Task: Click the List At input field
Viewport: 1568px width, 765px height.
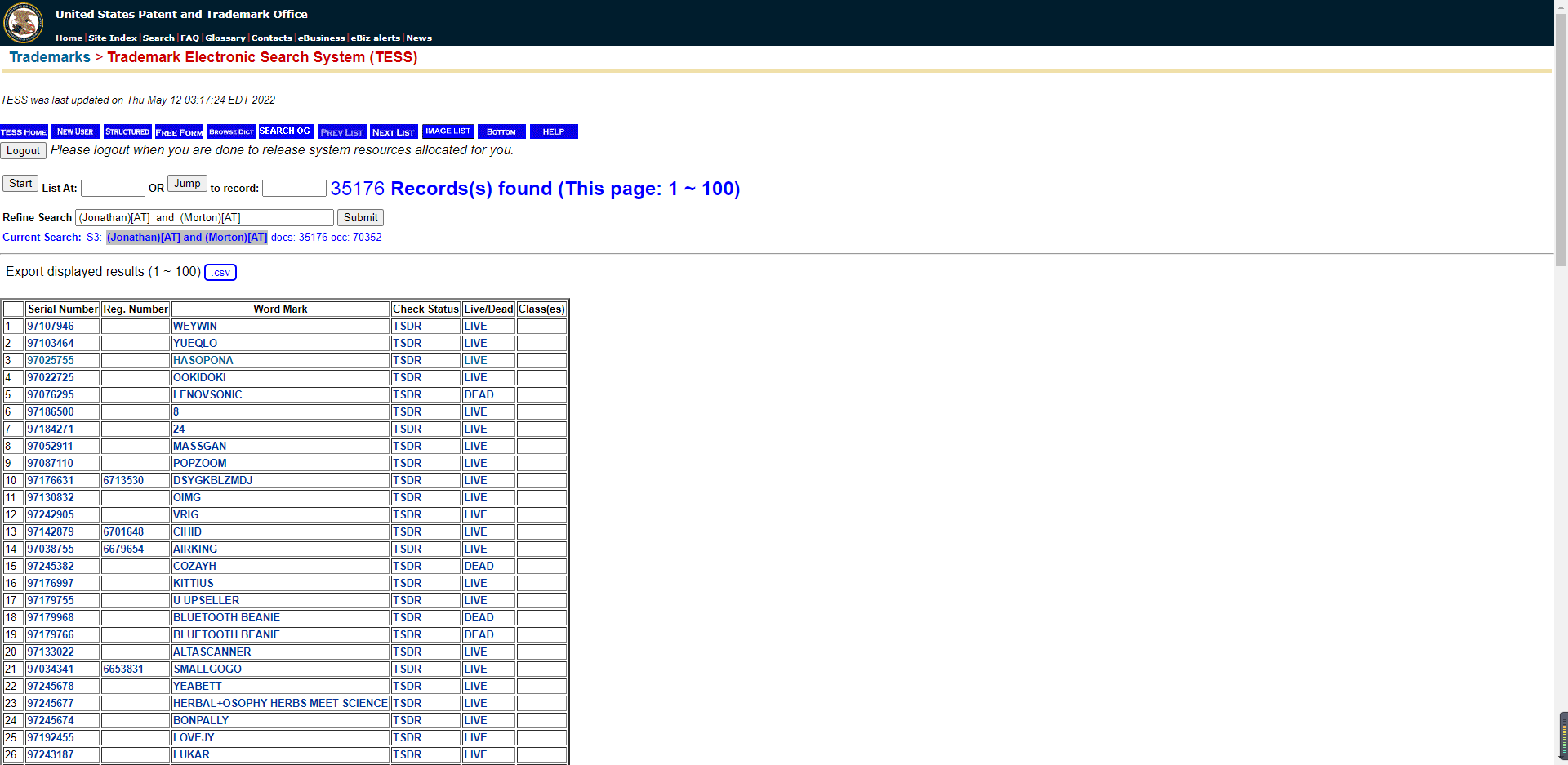Action: coord(113,189)
